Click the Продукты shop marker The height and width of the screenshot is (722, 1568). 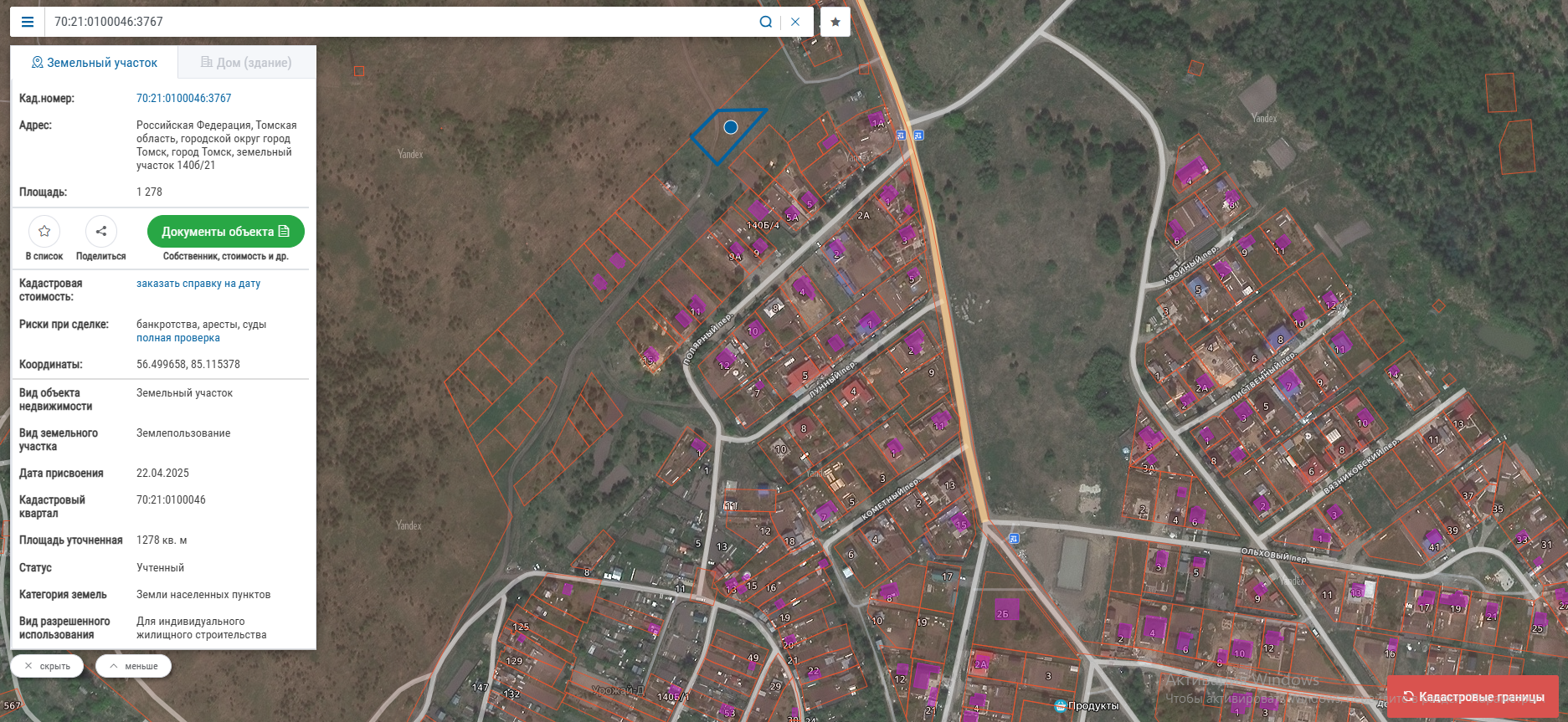pyautogui.click(x=1061, y=705)
